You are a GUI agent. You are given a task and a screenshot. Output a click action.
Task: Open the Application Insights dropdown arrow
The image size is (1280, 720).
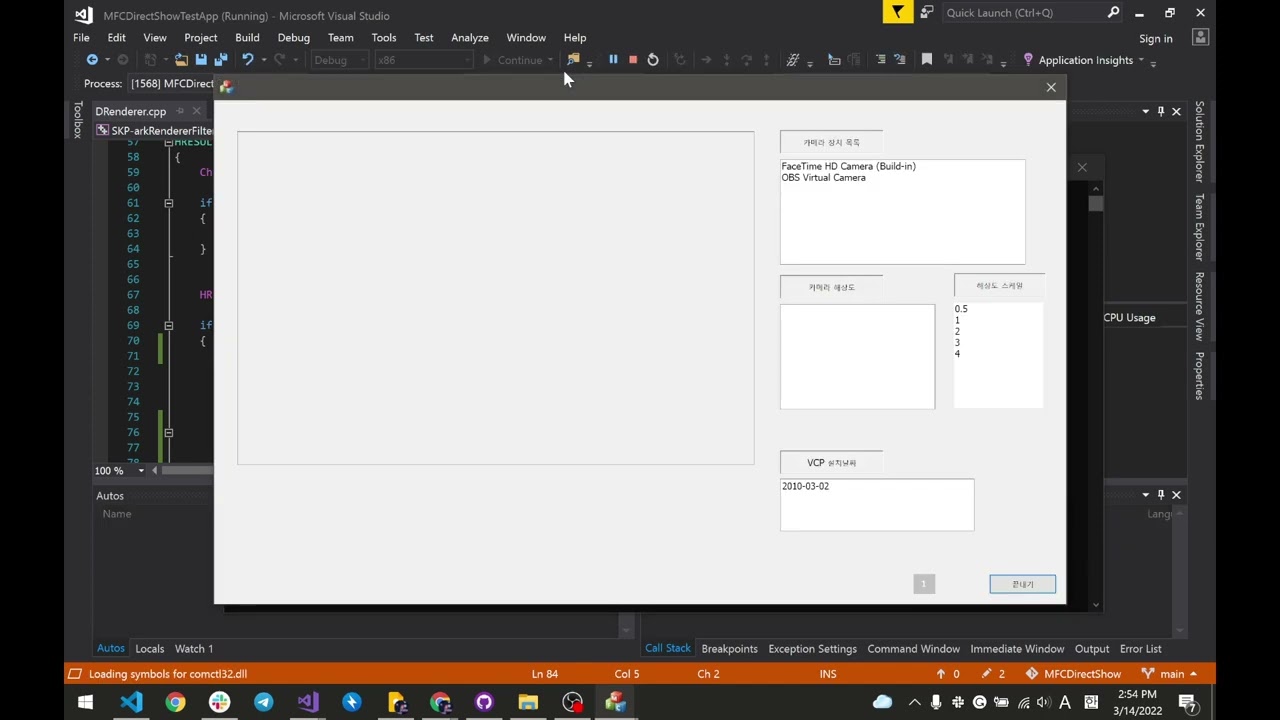click(1141, 60)
